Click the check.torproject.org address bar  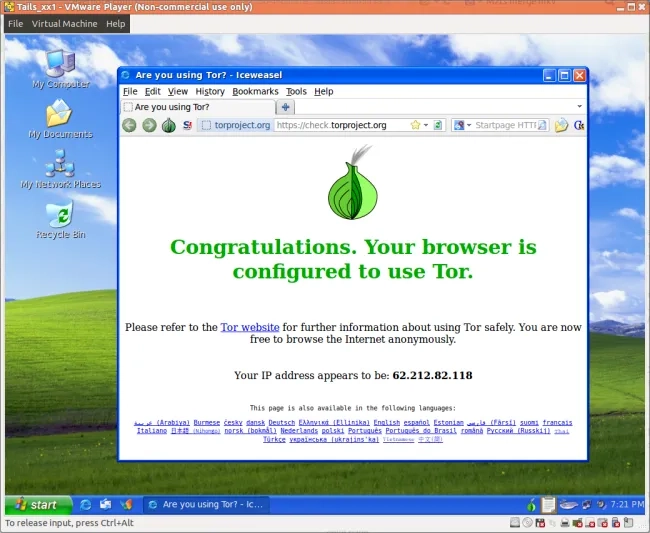coord(340,125)
